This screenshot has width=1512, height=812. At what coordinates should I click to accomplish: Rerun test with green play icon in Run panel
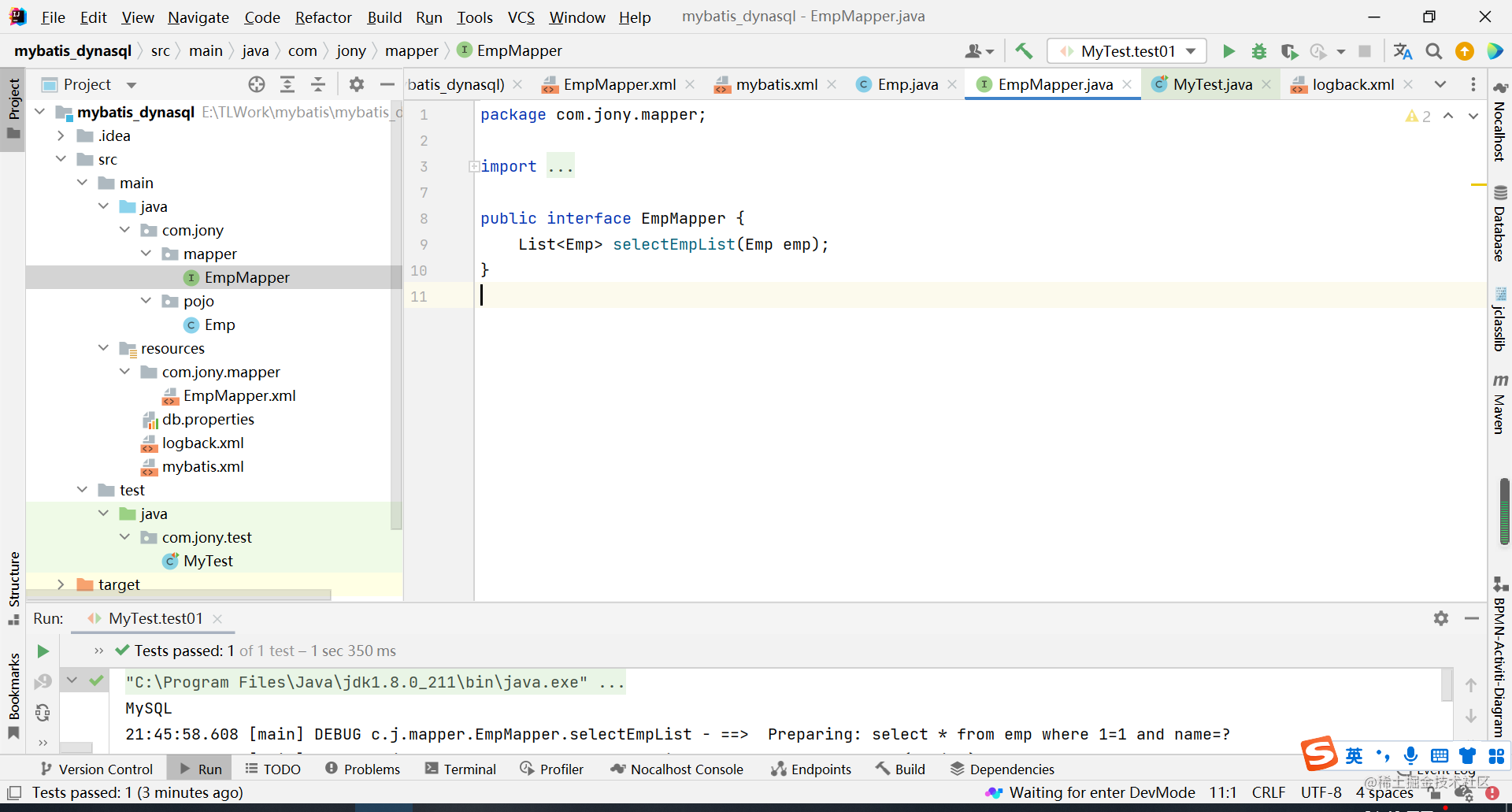coord(43,651)
